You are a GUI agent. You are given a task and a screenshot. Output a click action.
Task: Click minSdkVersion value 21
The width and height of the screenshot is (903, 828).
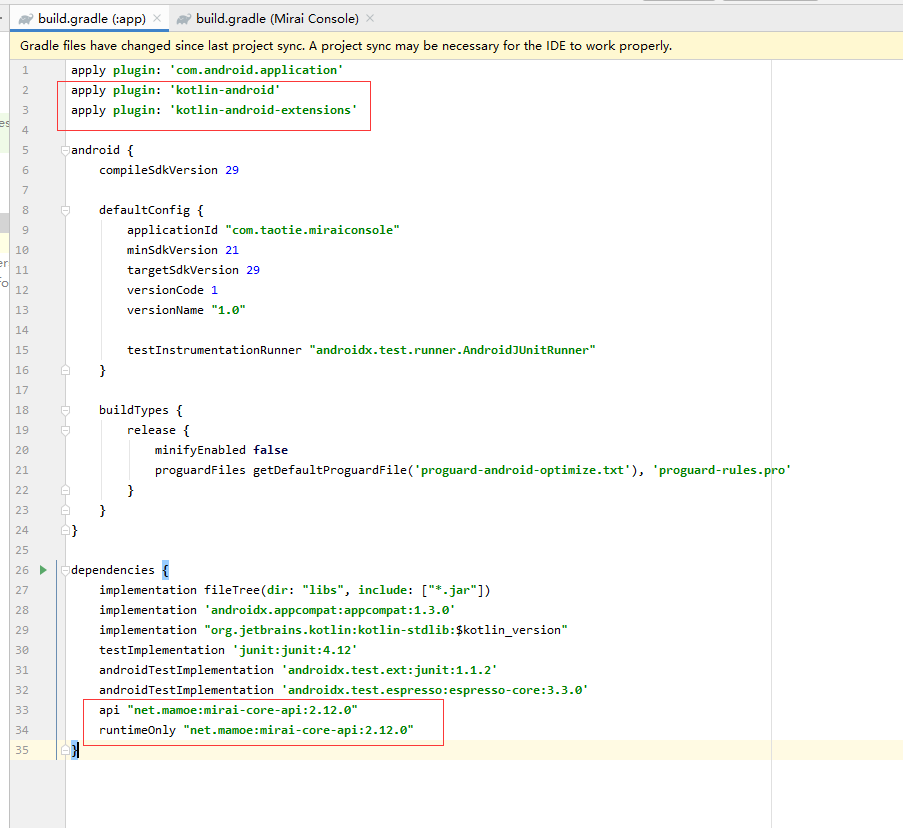[232, 250]
